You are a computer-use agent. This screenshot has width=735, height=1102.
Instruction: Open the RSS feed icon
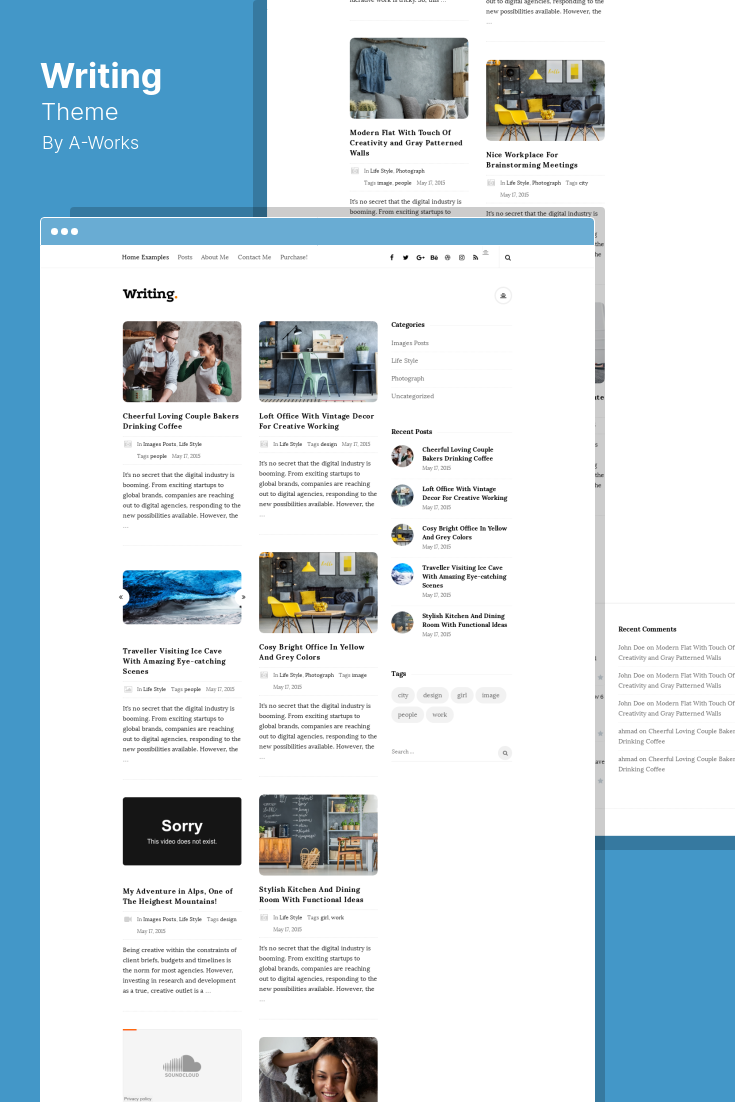475,258
